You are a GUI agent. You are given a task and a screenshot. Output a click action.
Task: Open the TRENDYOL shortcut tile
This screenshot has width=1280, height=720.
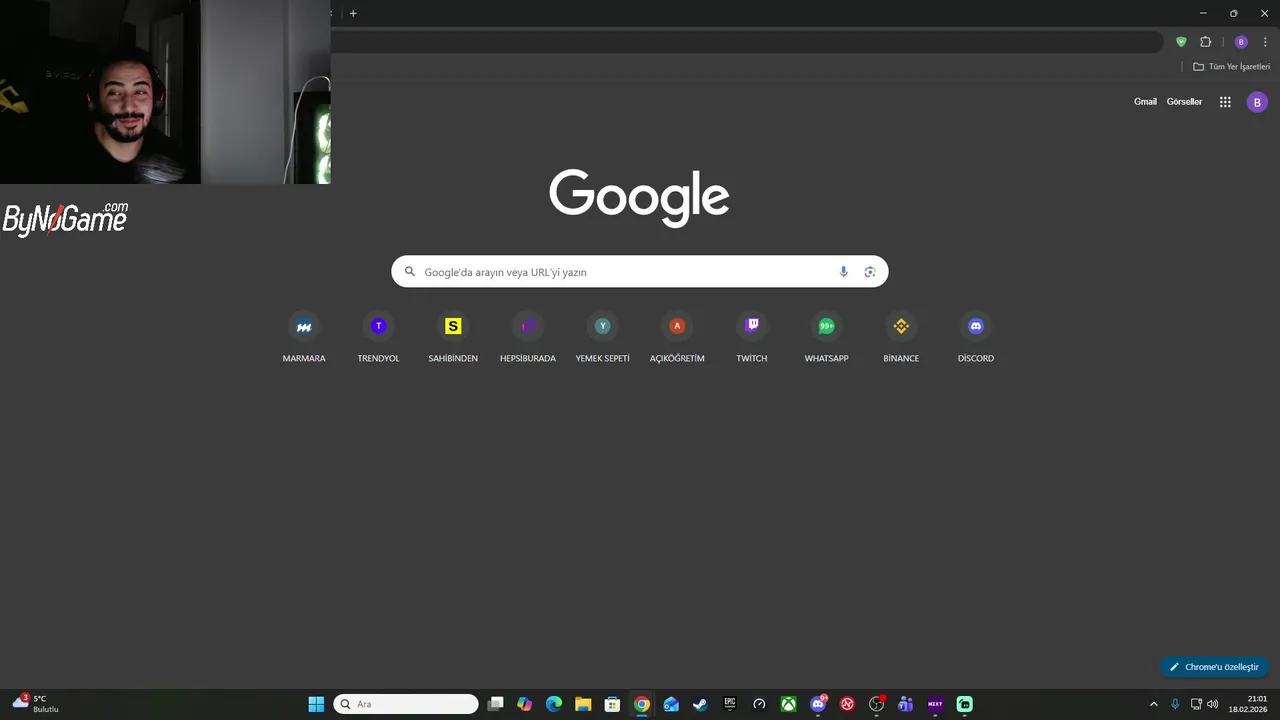(378, 338)
